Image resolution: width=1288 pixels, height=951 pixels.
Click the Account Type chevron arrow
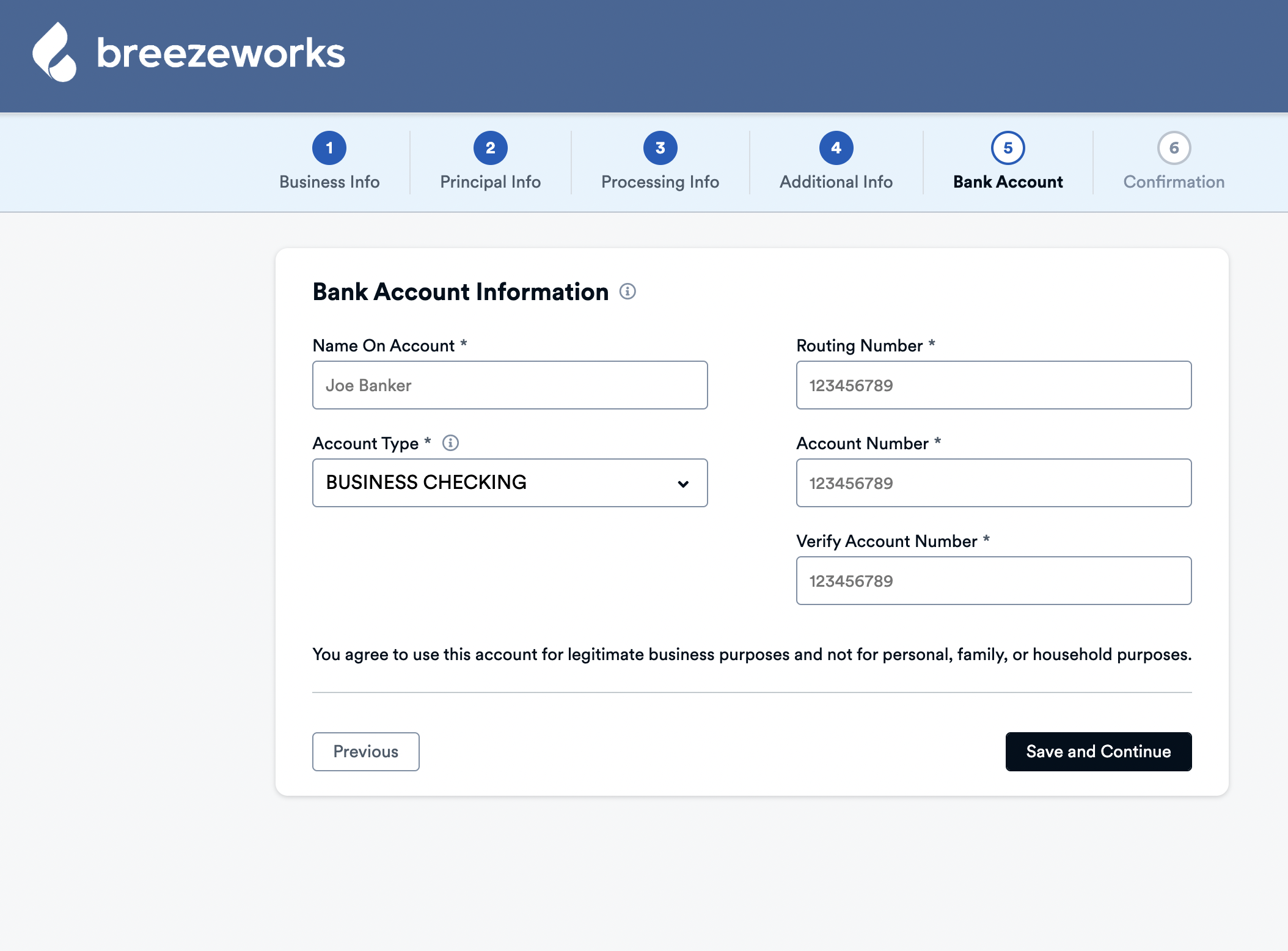pos(683,484)
